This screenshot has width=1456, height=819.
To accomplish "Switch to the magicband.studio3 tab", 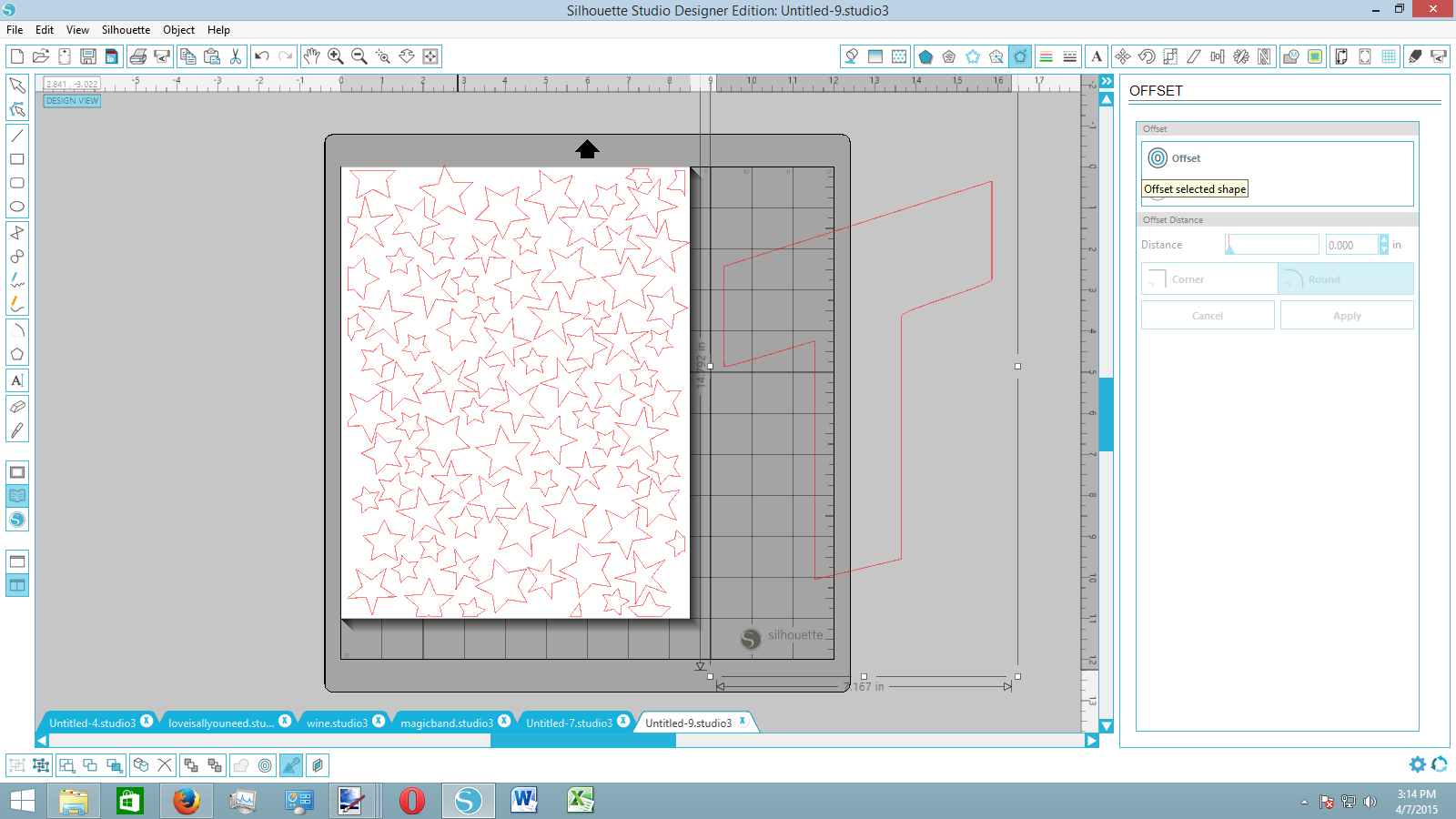I will coord(447,723).
